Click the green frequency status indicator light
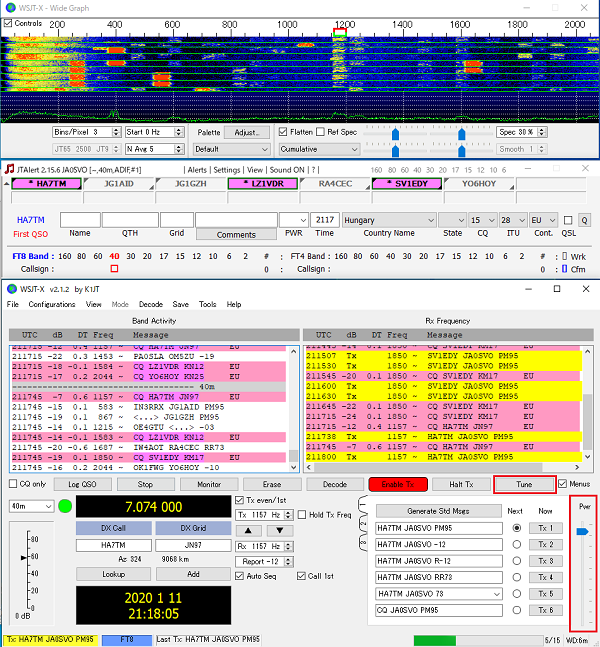 [x=66, y=507]
